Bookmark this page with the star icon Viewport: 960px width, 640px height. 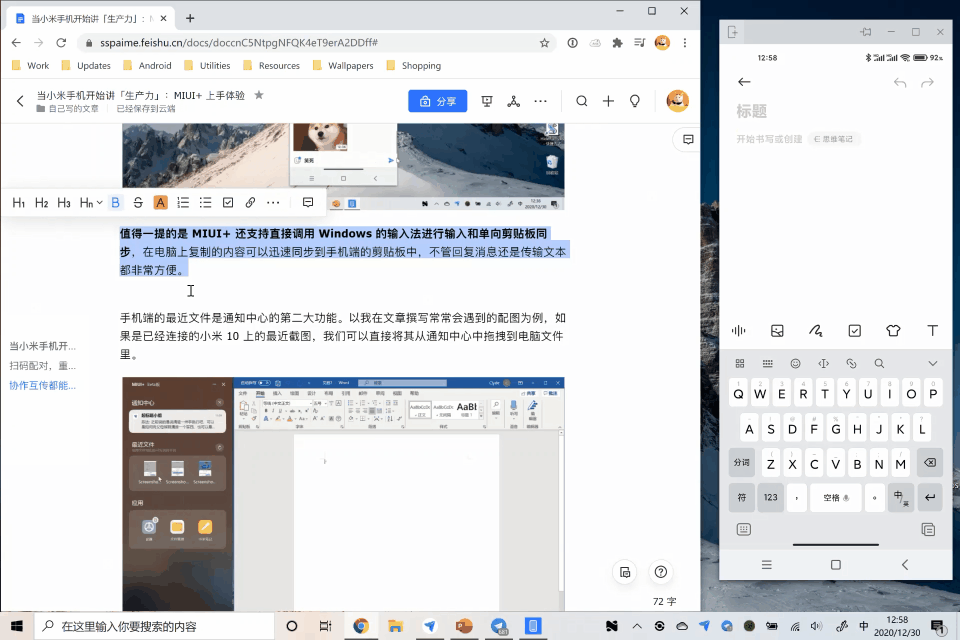click(x=544, y=43)
